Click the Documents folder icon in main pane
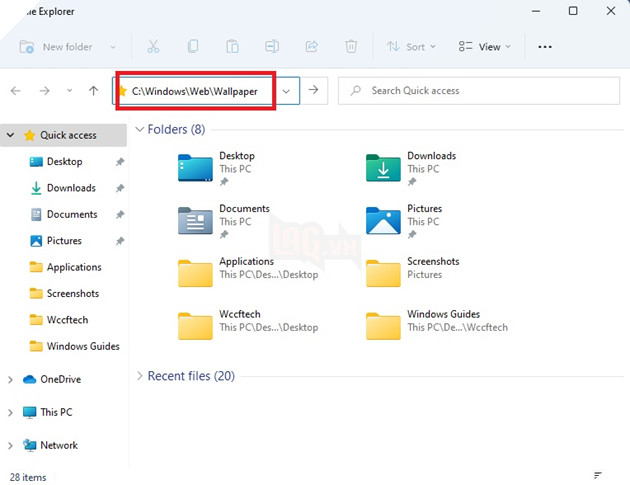The image size is (630, 485). tap(195, 221)
